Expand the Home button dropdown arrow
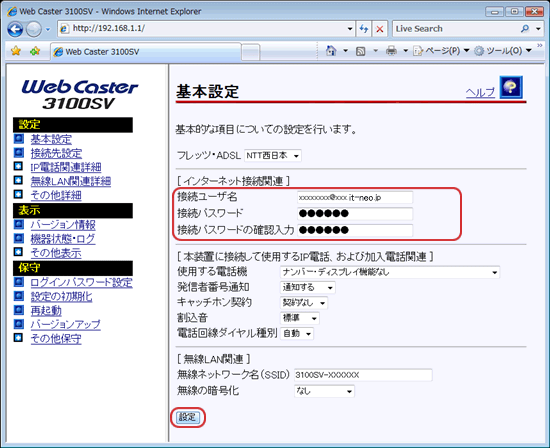550x448 pixels. coord(346,51)
